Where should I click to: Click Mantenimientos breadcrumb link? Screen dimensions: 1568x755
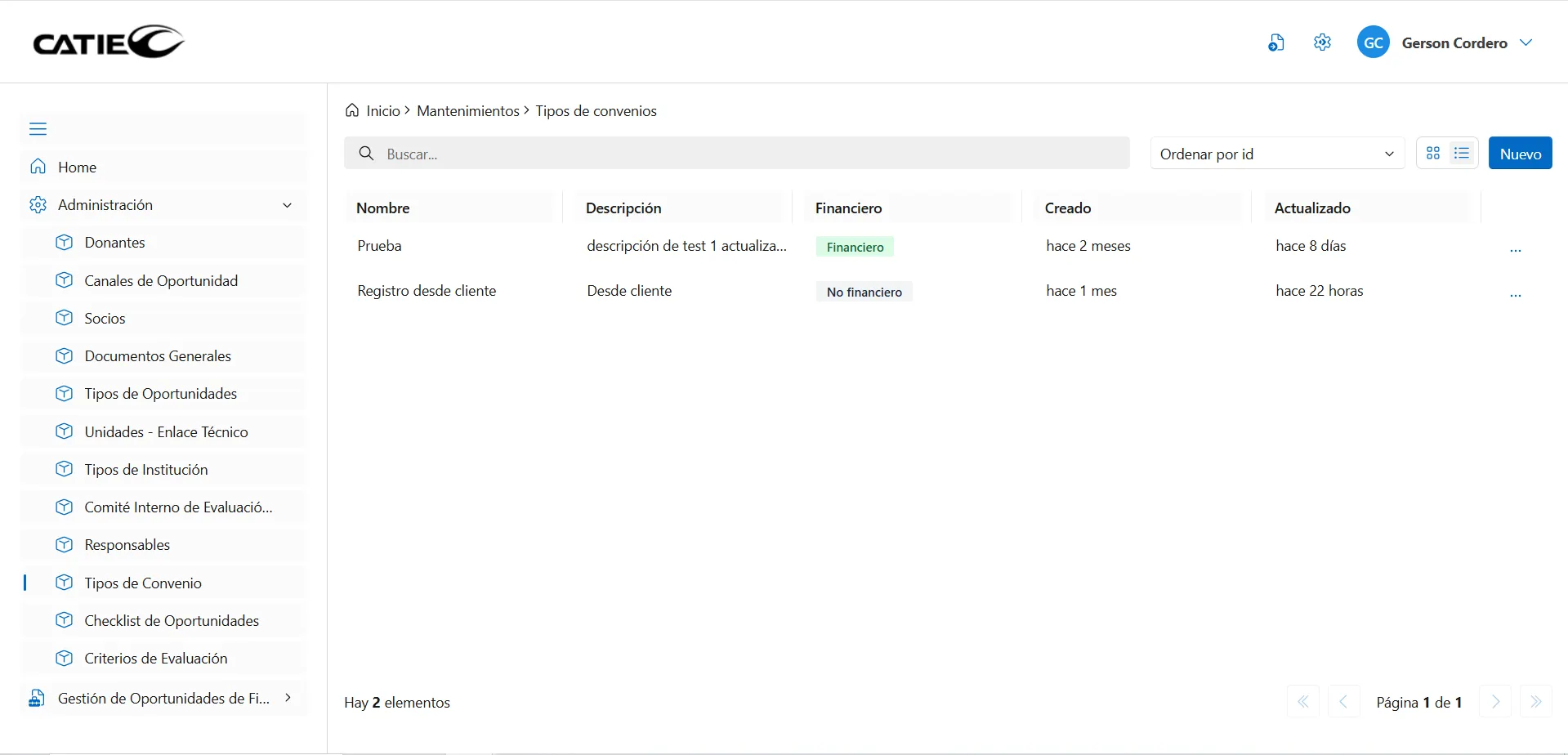[467, 111]
